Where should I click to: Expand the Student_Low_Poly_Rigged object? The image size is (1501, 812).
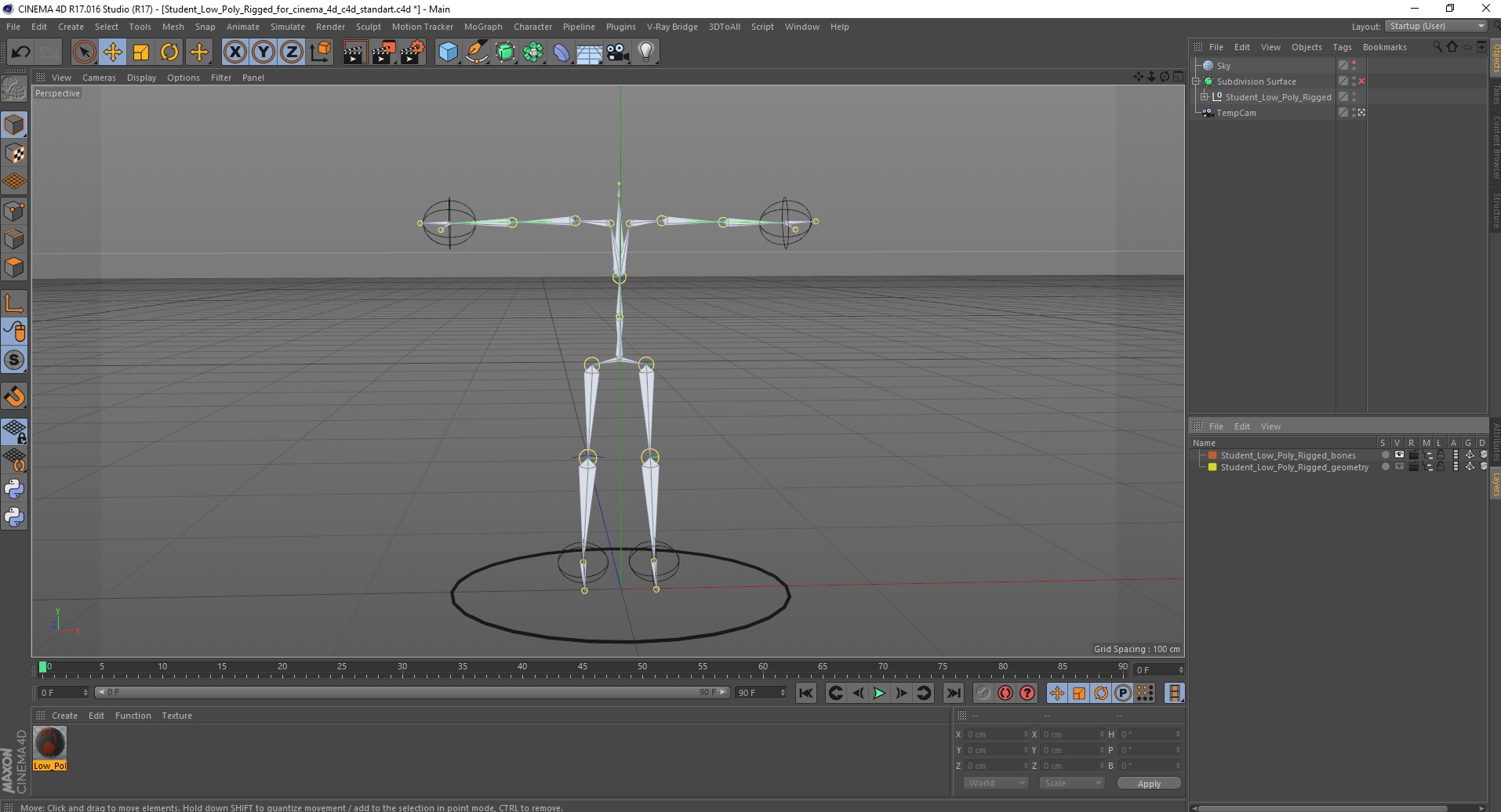pyautogui.click(x=1205, y=97)
